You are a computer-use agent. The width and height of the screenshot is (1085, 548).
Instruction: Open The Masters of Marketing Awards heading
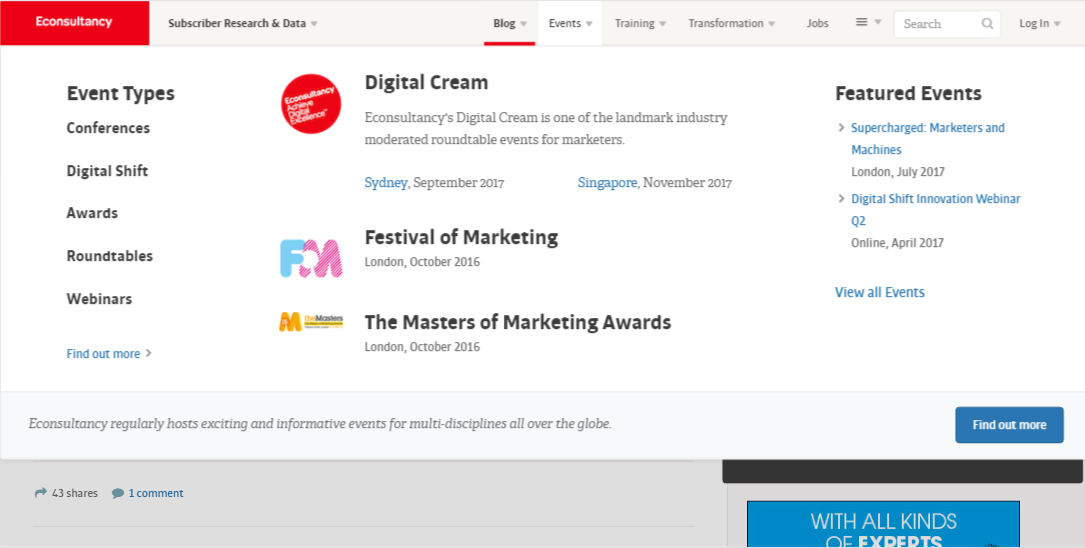pos(518,322)
